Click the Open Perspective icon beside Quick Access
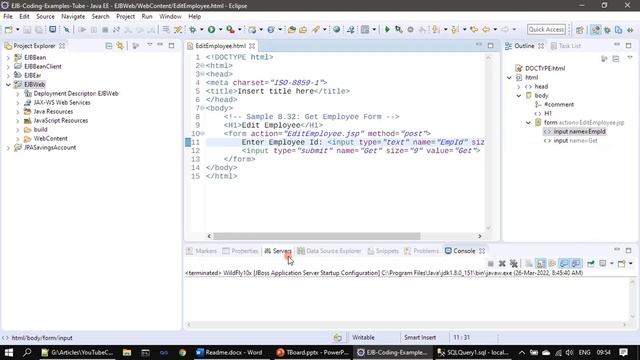640x360 pixels. click(580, 30)
